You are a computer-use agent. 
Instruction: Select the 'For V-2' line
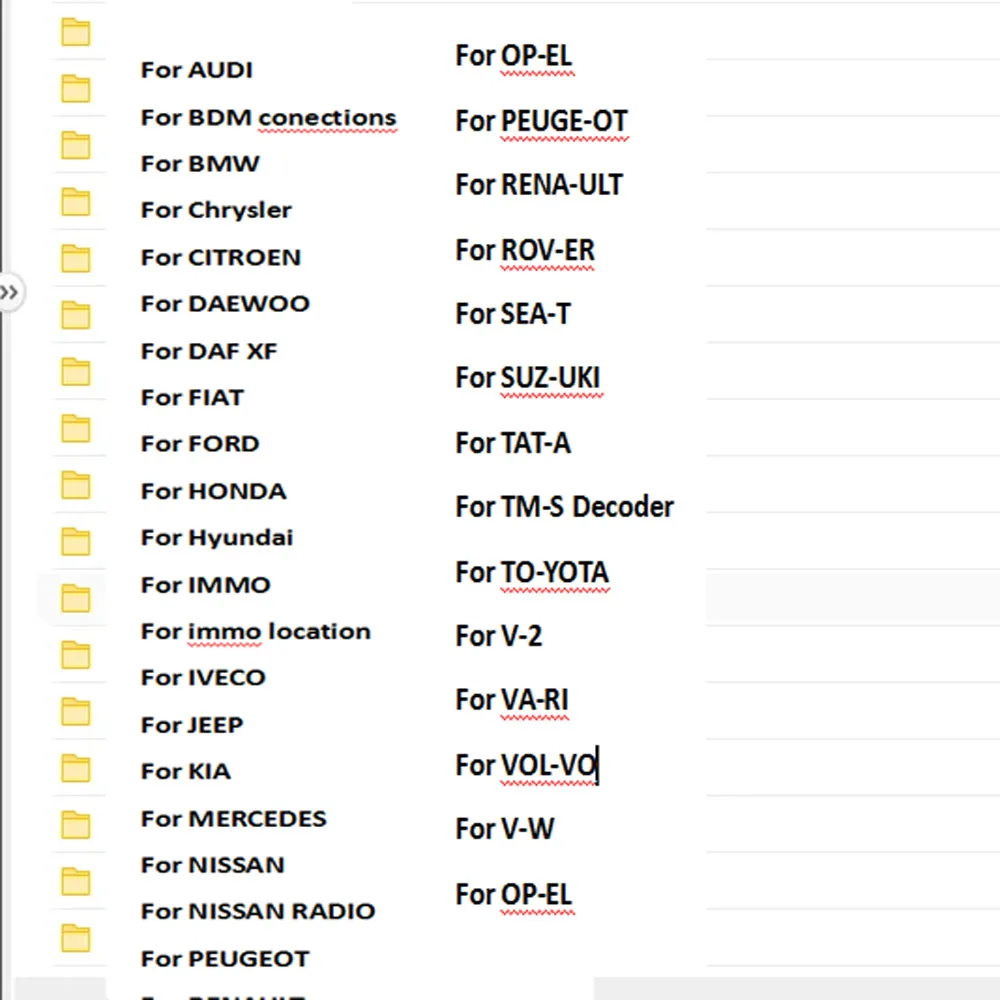click(499, 636)
